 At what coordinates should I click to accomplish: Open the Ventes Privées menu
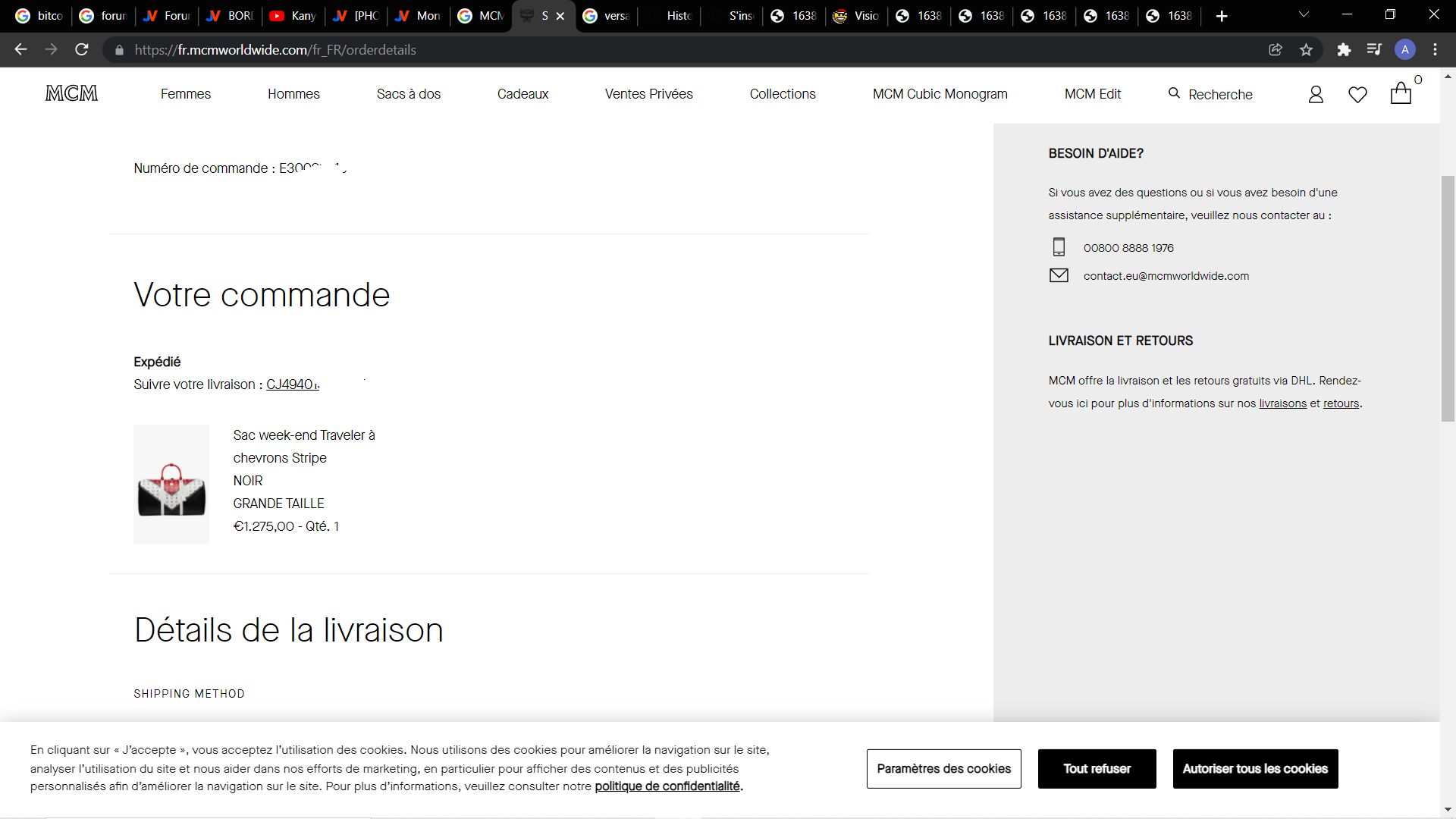649,94
